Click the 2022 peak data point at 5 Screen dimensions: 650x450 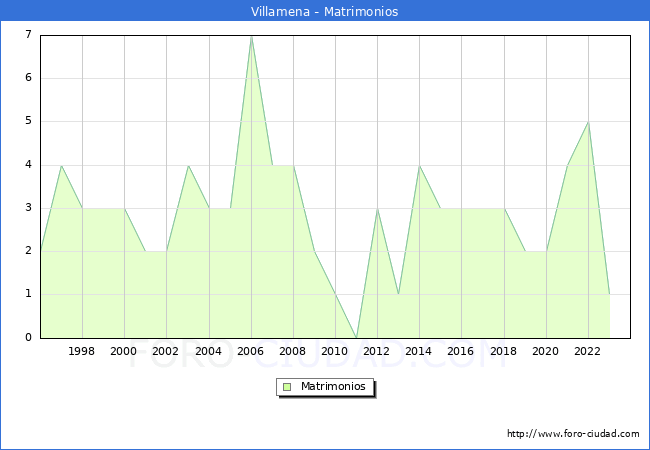pos(588,122)
